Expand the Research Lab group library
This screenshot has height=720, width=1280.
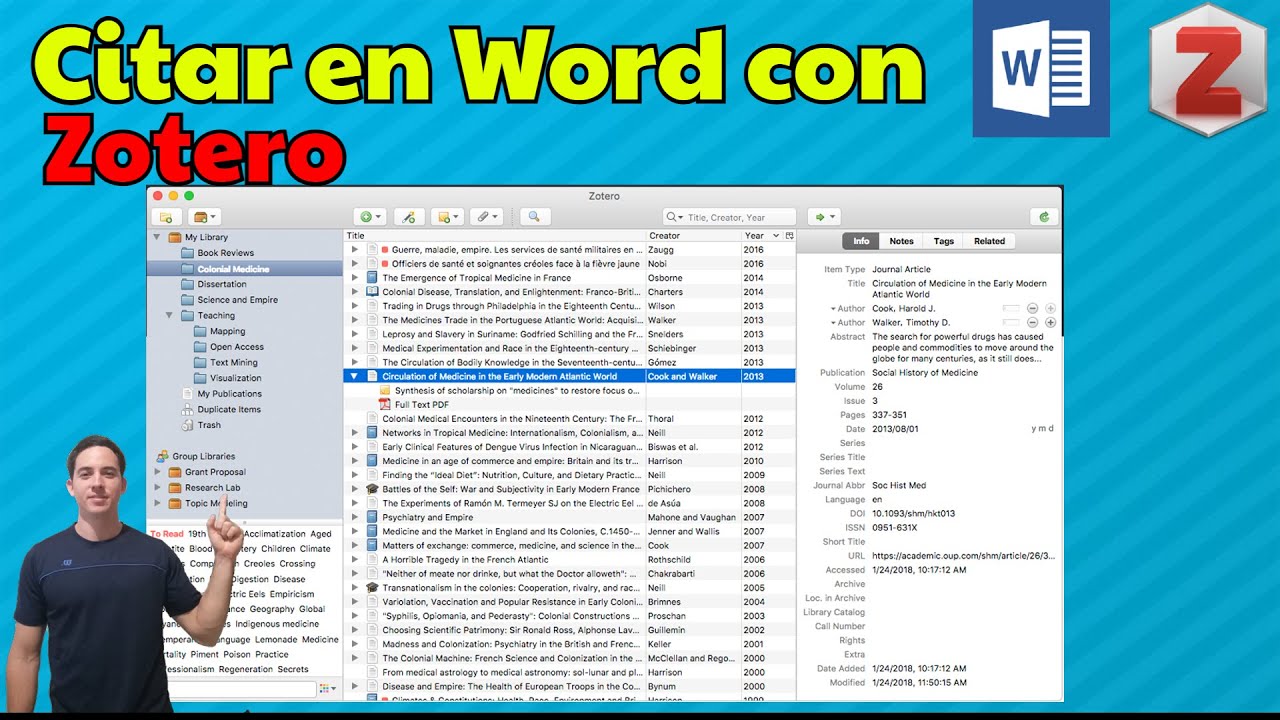157,488
